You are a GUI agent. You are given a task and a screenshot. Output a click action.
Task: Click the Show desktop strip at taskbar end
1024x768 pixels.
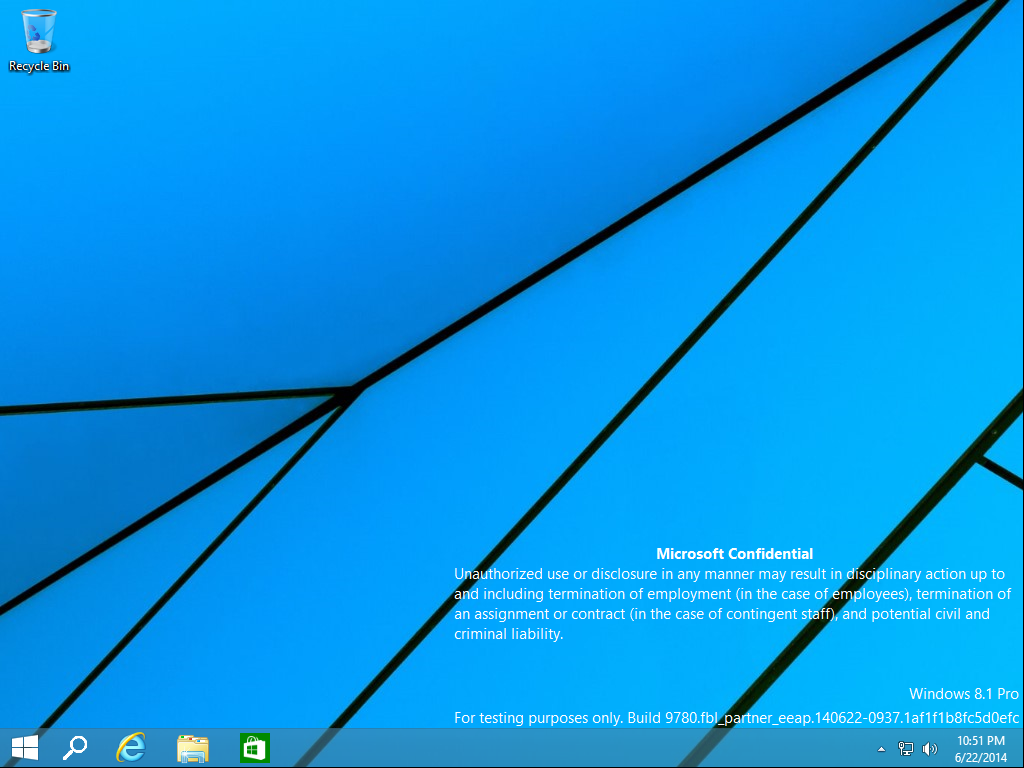click(x=1020, y=748)
